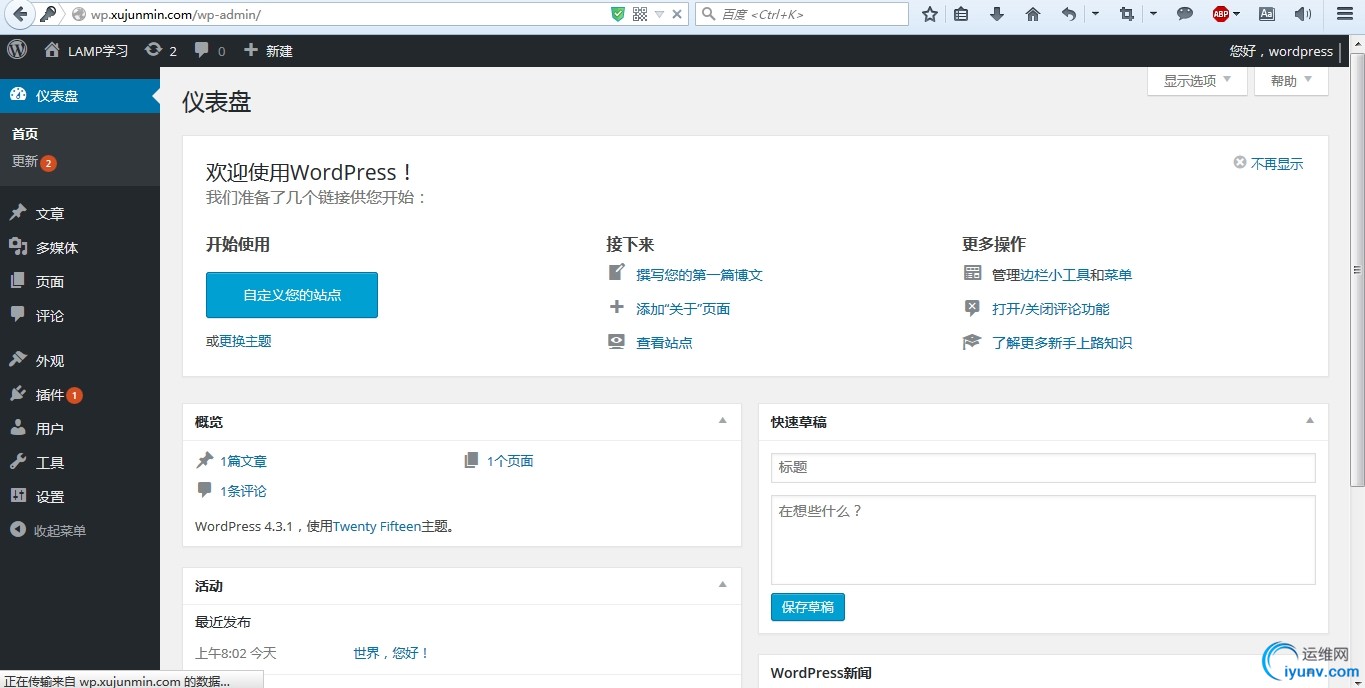Open LAMP学习 site link in admin bar
Viewport: 1365px width, 688px height.
point(86,51)
